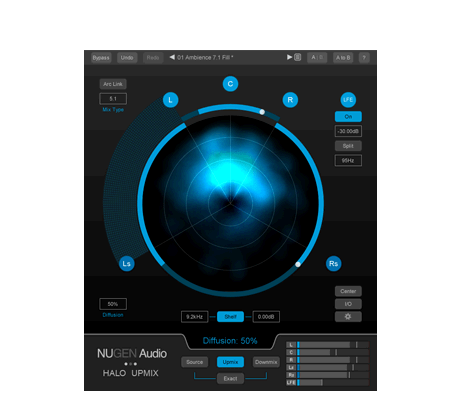Click the LFE output meter label

(291, 382)
